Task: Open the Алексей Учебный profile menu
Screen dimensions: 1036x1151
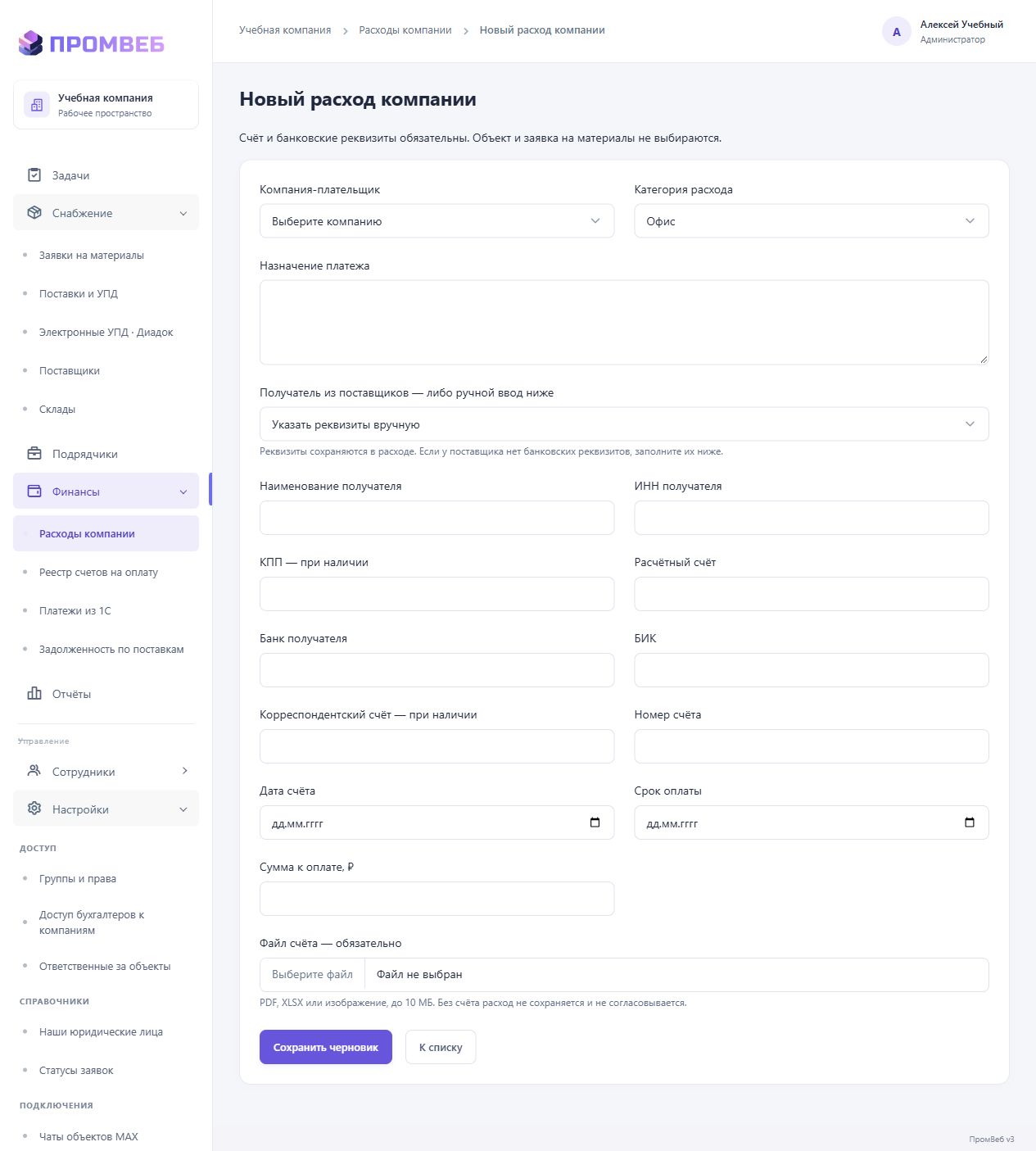Action: 943,32
